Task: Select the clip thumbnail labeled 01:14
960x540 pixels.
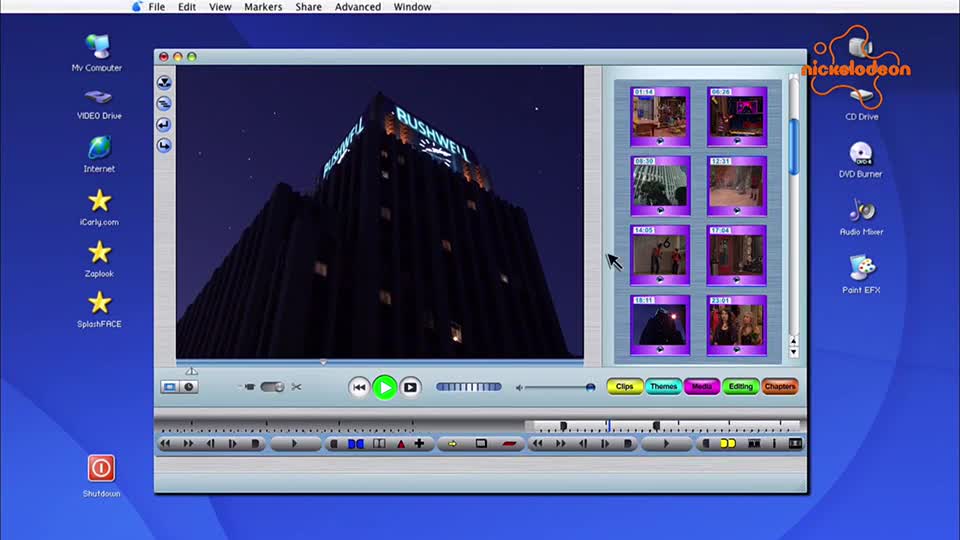Action: pos(660,117)
